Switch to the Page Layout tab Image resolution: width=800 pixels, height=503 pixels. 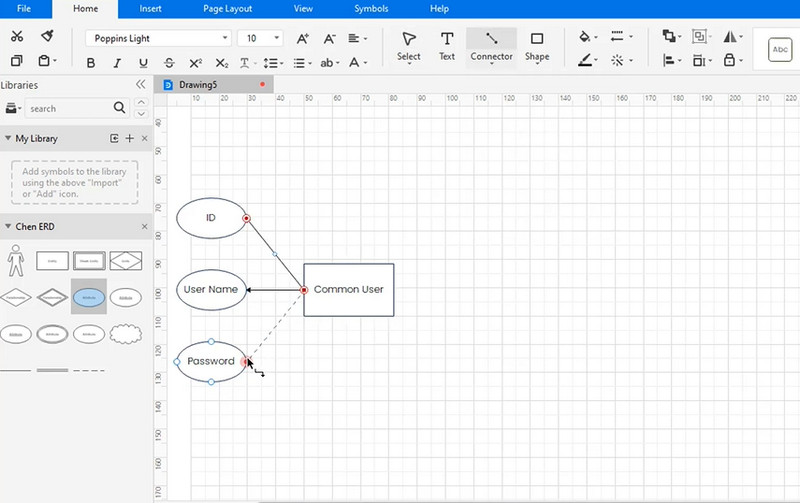[227, 9]
